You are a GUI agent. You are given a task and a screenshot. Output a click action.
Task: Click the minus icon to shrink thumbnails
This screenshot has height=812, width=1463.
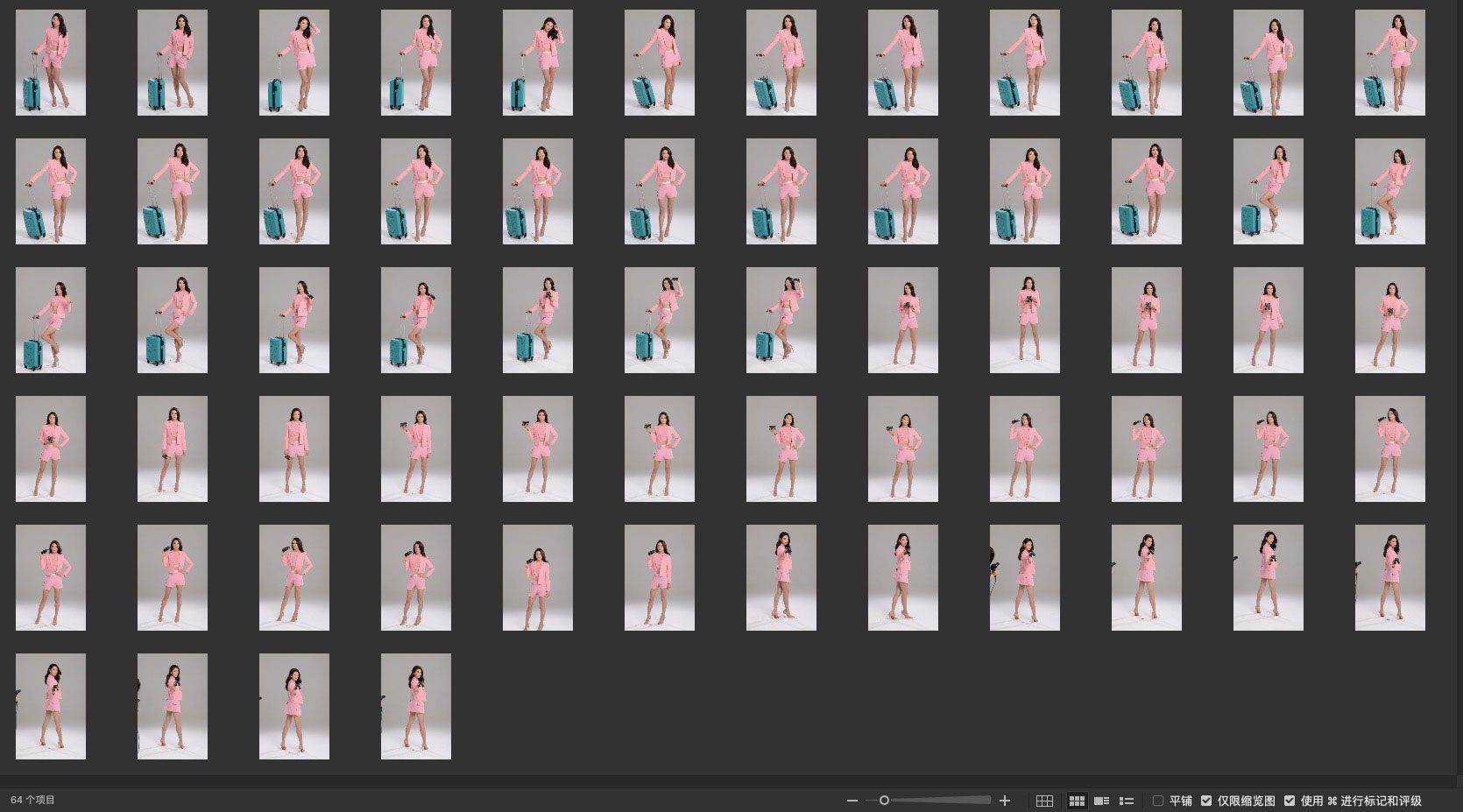coord(852,801)
